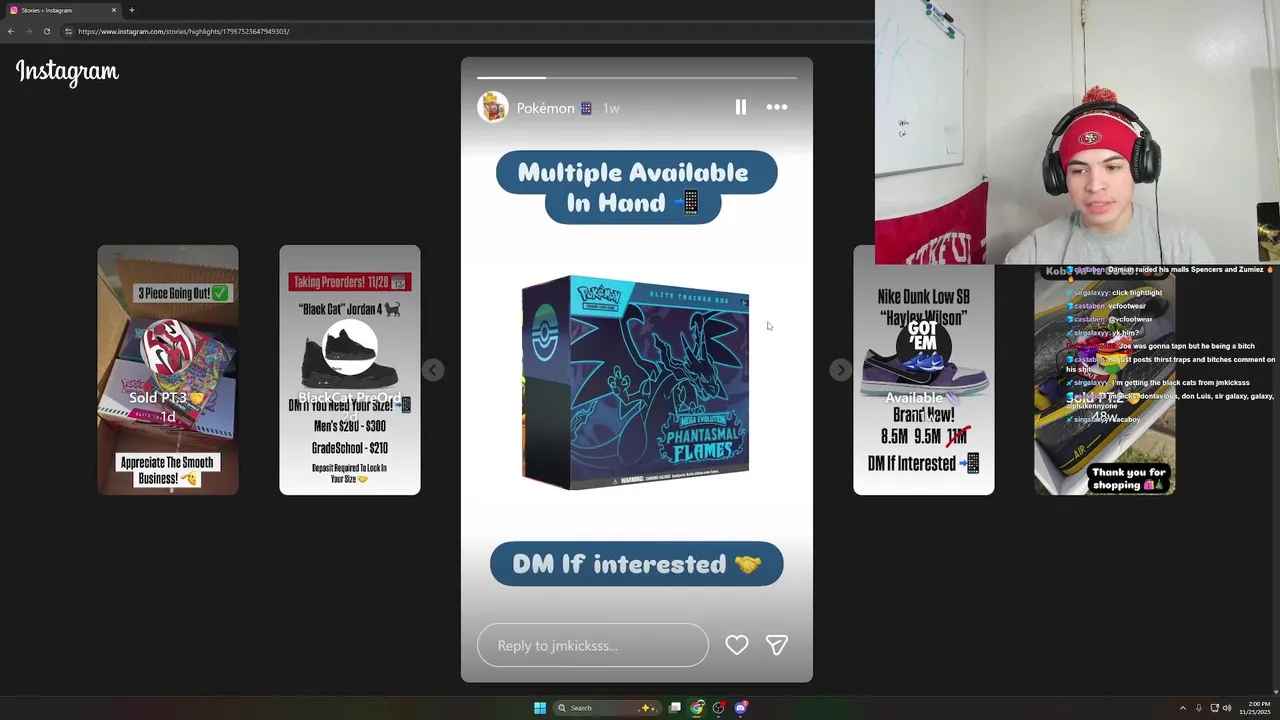Open a new browser tab with the plus button
This screenshot has width=1280, height=720.
131,10
